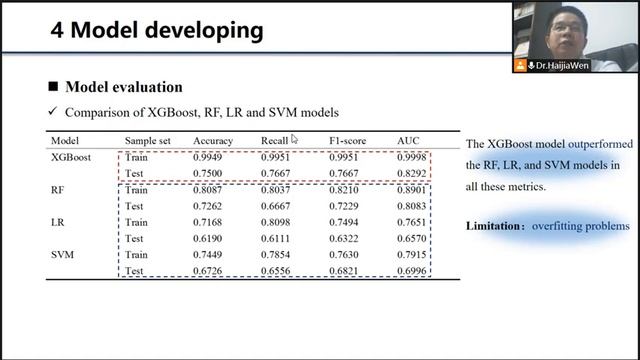Image resolution: width=640 pixels, height=360 pixels.
Task: Click the microphone icon next to Dr.HaijiaWen
Action: (531, 65)
